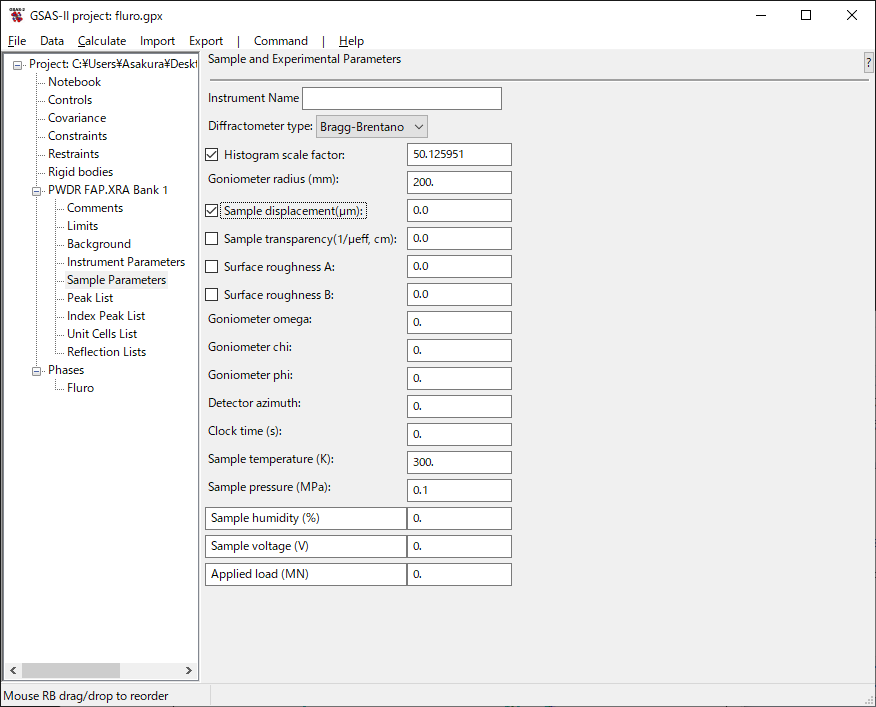The width and height of the screenshot is (876, 707).
Task: Uncheck Histogram scale factor refinement checkbox
Action: pyautogui.click(x=211, y=155)
